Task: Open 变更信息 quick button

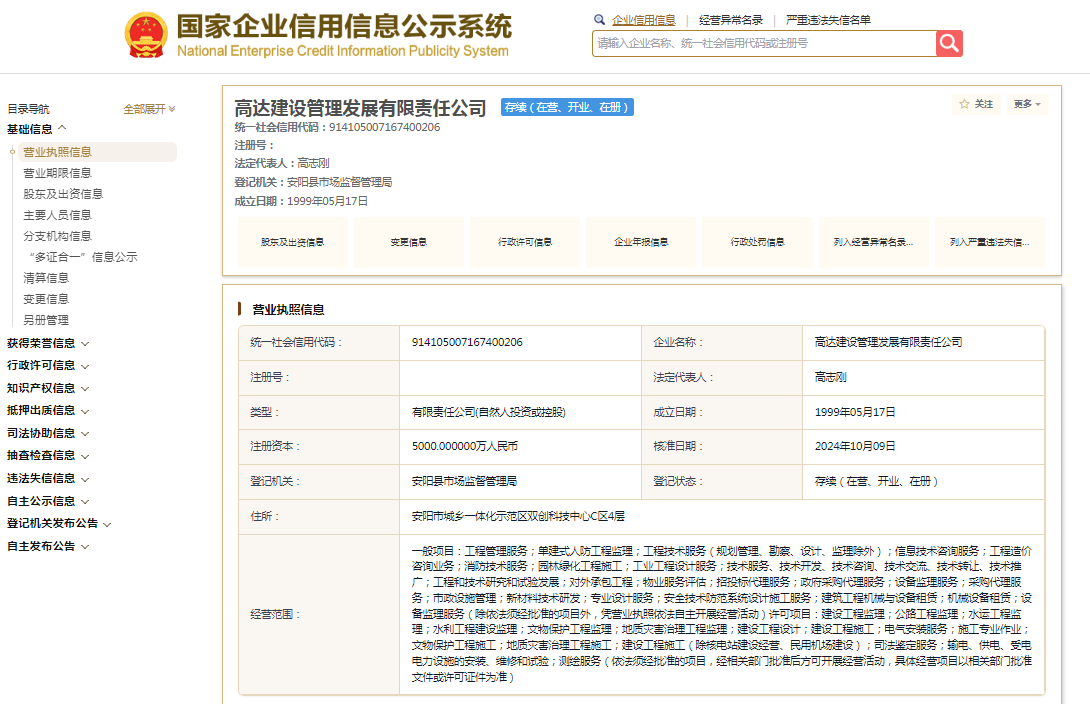Action: [408, 242]
